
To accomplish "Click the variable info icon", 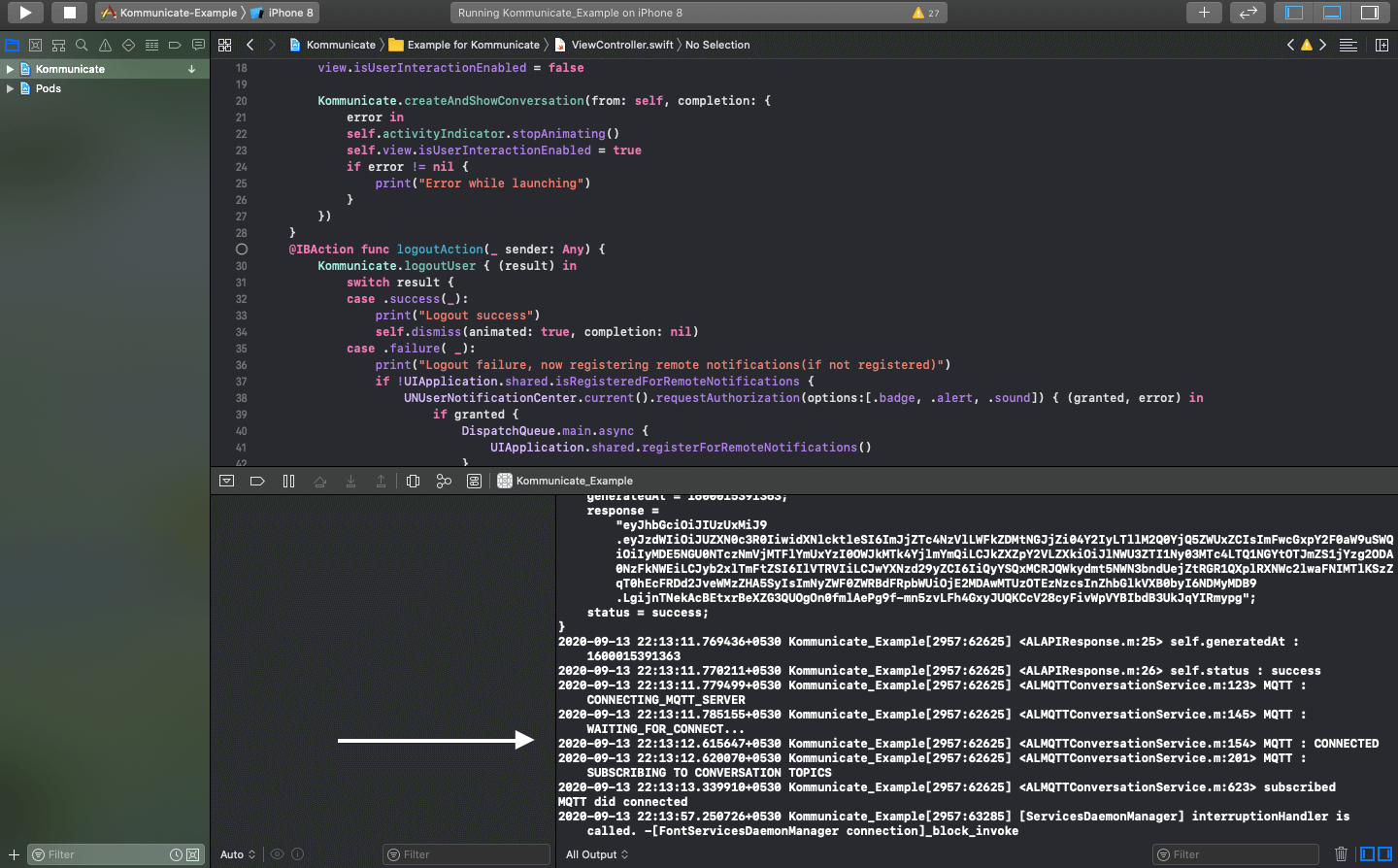I will tap(298, 854).
